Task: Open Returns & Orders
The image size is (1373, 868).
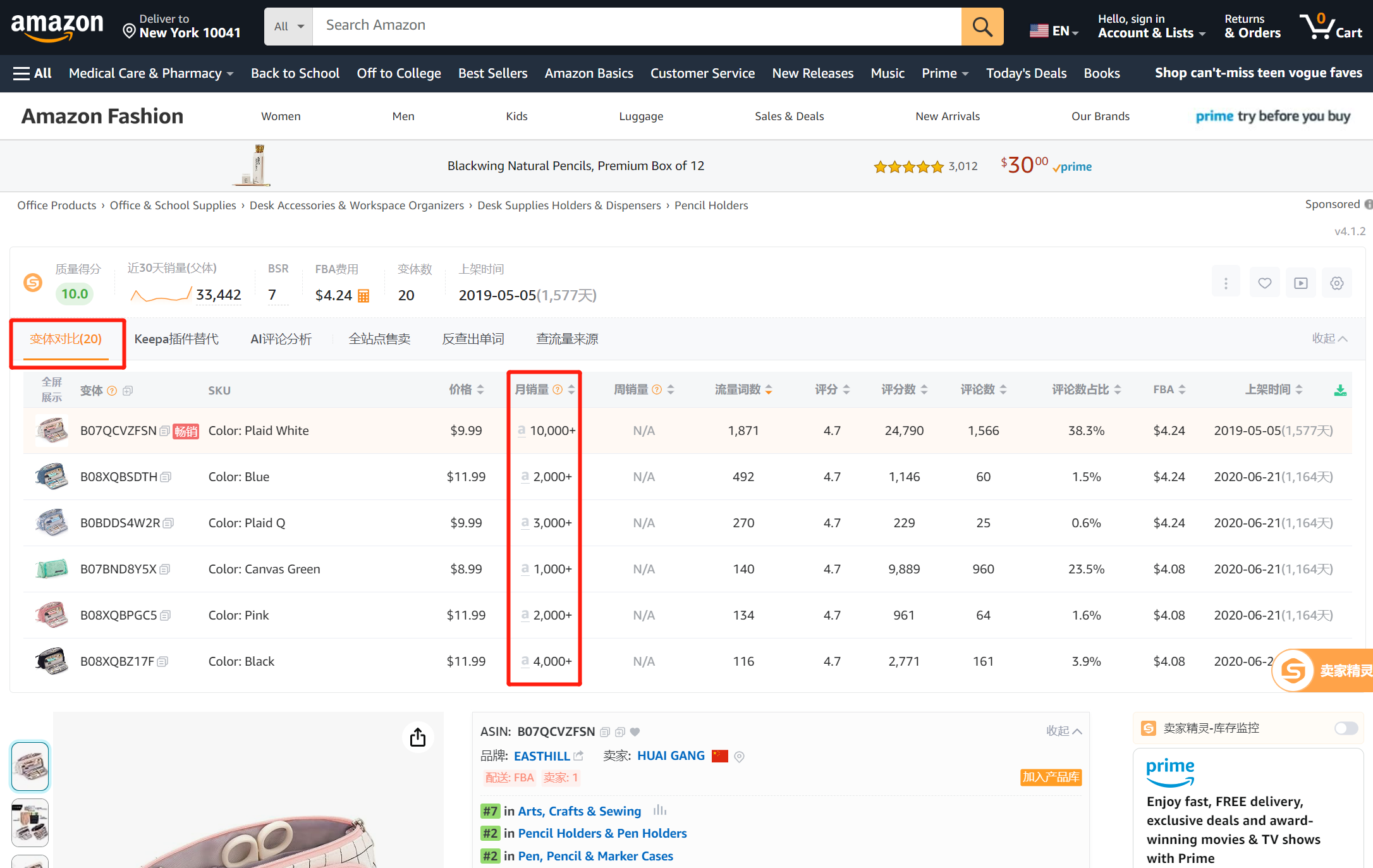Action: [1252, 27]
